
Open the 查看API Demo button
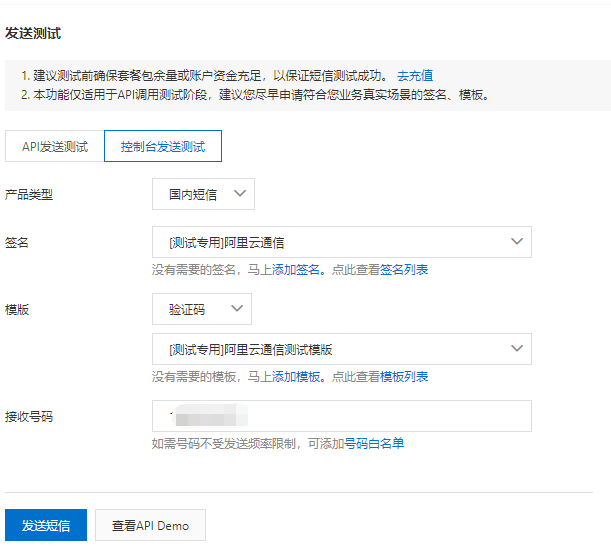click(x=150, y=525)
